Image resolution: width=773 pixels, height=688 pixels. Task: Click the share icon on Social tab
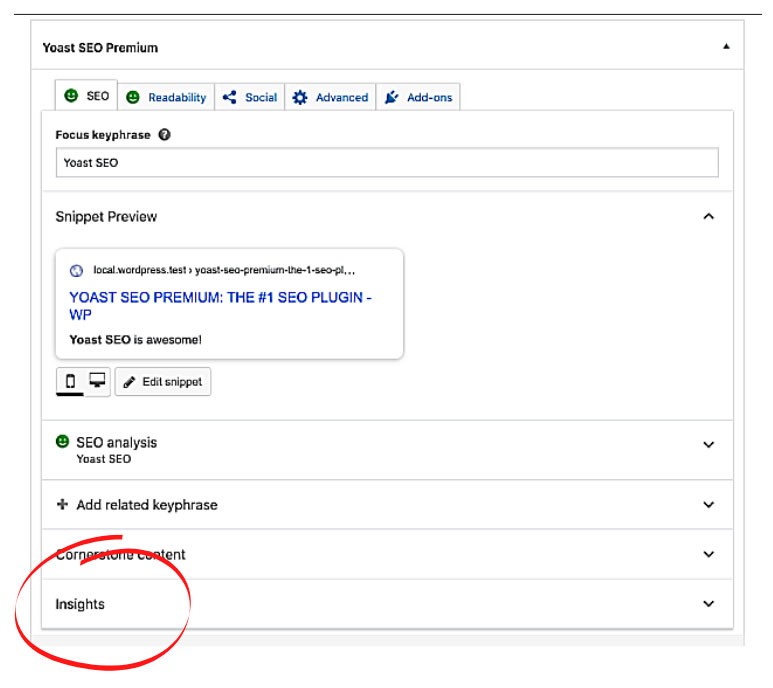[x=230, y=97]
